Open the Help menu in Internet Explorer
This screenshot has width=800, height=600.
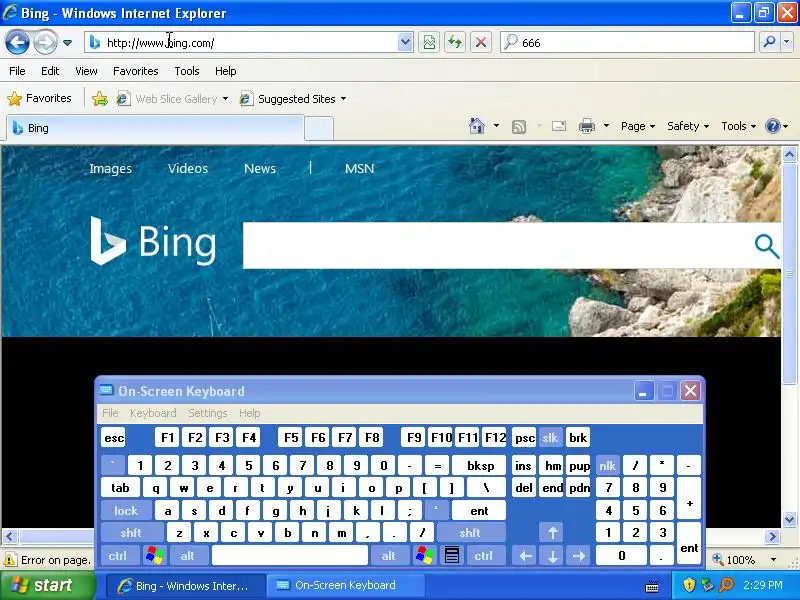coord(226,71)
